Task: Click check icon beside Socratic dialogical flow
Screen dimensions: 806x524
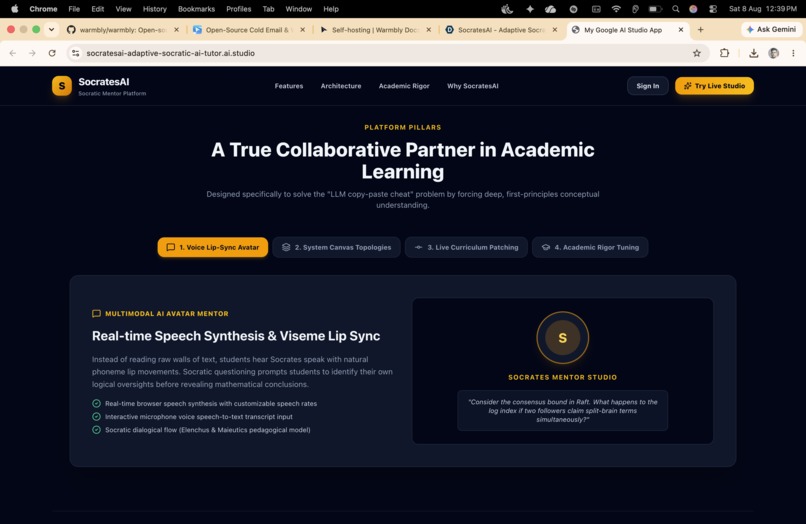Action: pos(96,430)
